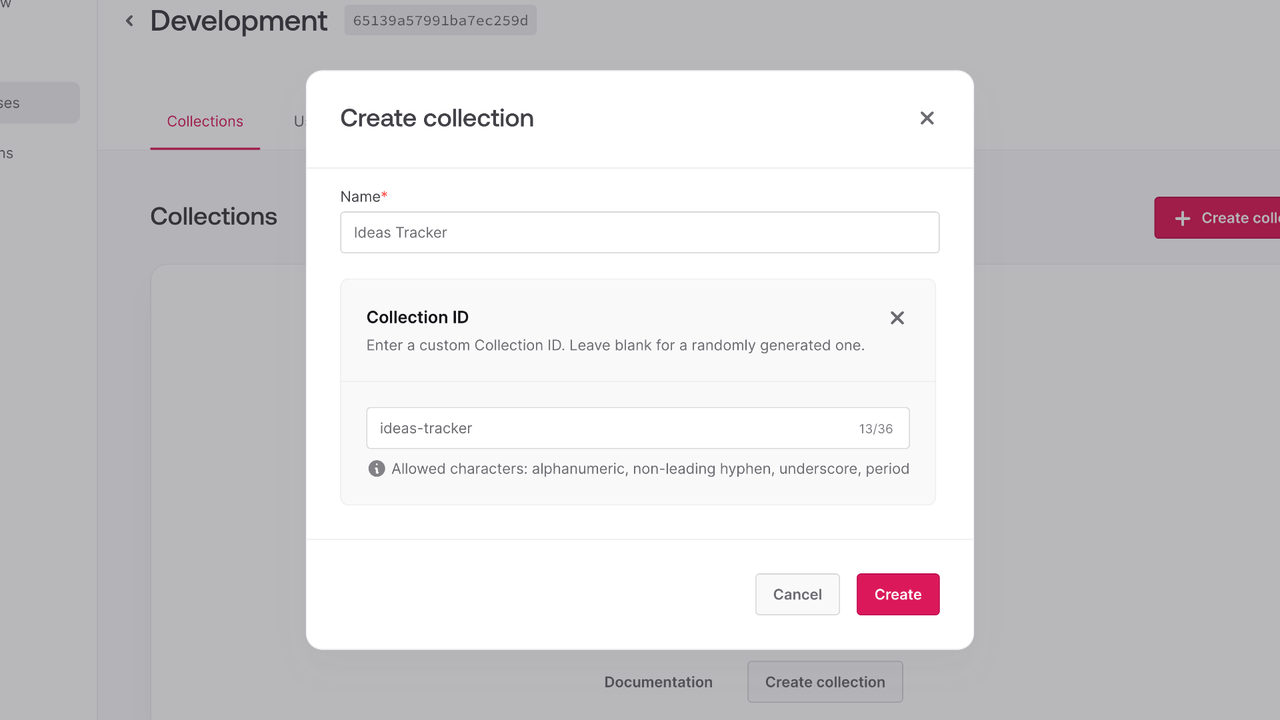
Task: Select the partially visible tab next to Collections
Action: (299, 121)
